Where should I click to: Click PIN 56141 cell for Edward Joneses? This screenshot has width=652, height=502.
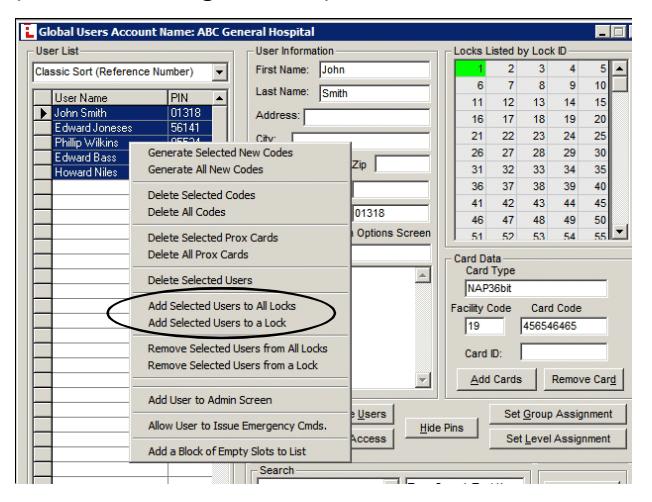(190, 128)
